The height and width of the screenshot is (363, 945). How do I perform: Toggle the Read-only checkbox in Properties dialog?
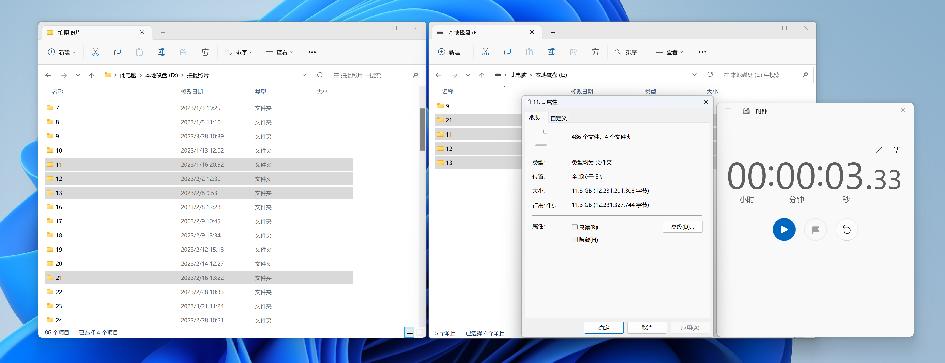click(x=575, y=227)
